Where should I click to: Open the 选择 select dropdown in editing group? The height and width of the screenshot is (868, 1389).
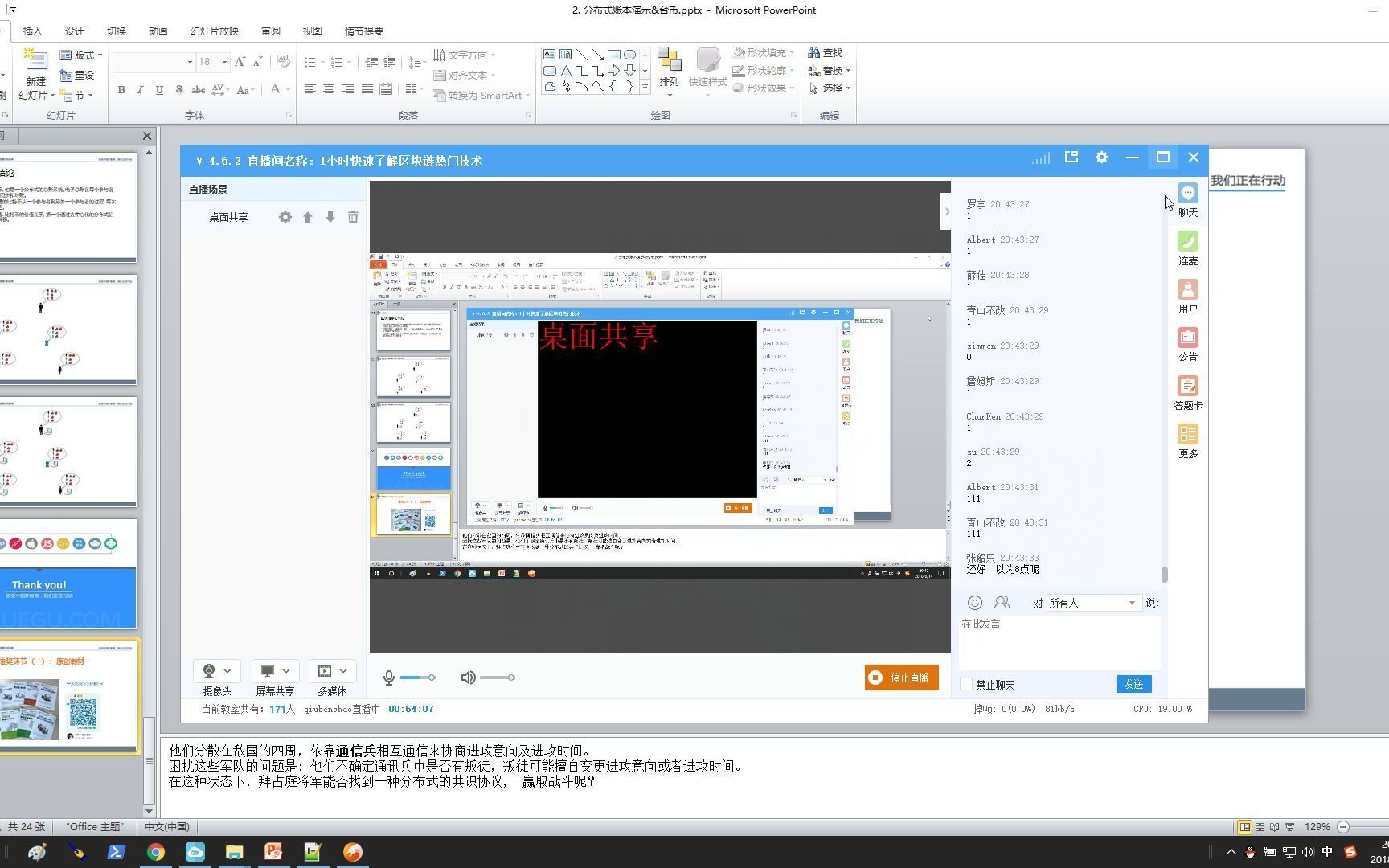pyautogui.click(x=830, y=88)
